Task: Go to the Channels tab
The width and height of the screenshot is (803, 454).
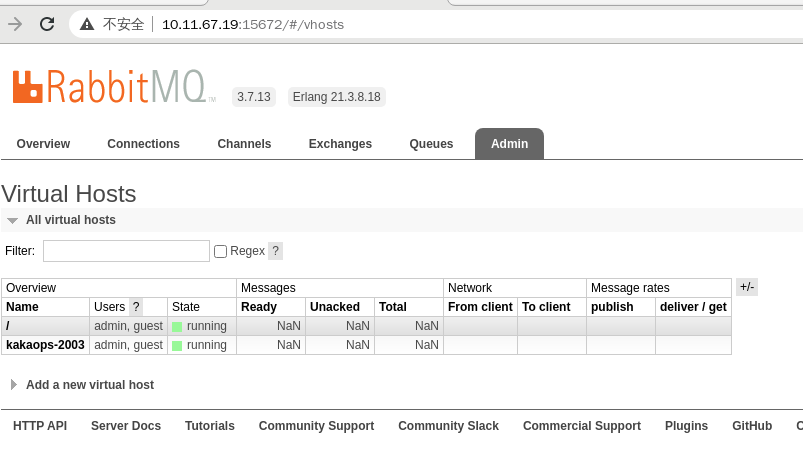Action: (244, 144)
